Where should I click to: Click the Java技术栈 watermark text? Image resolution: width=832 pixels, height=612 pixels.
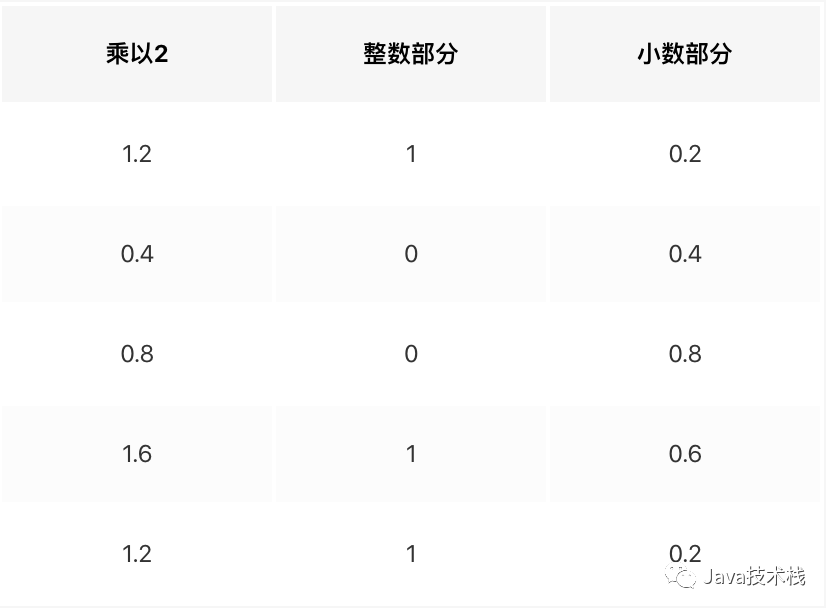[x=755, y=576]
